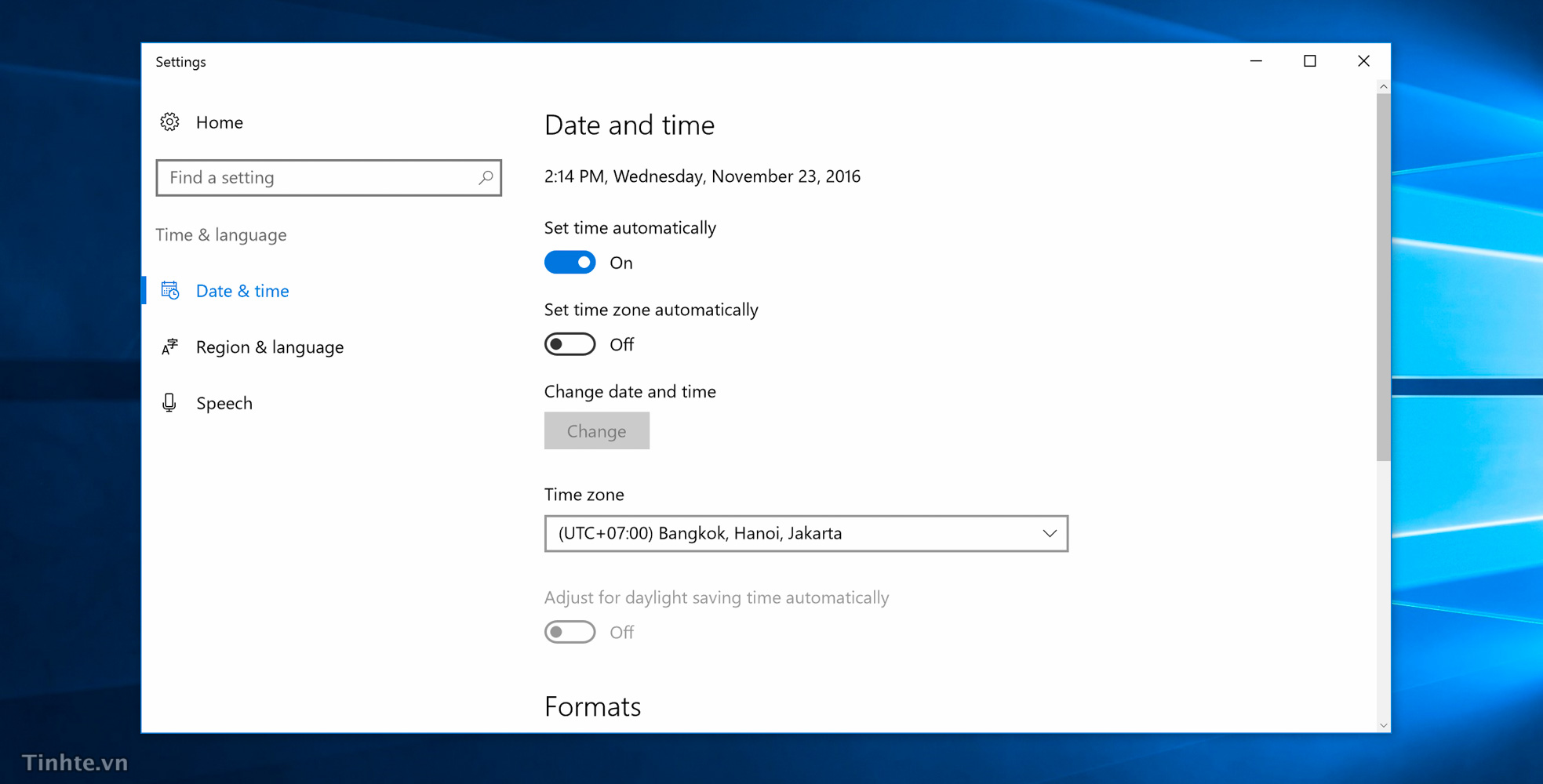Click the Time & language category label
1543x784 pixels.
tap(221, 235)
